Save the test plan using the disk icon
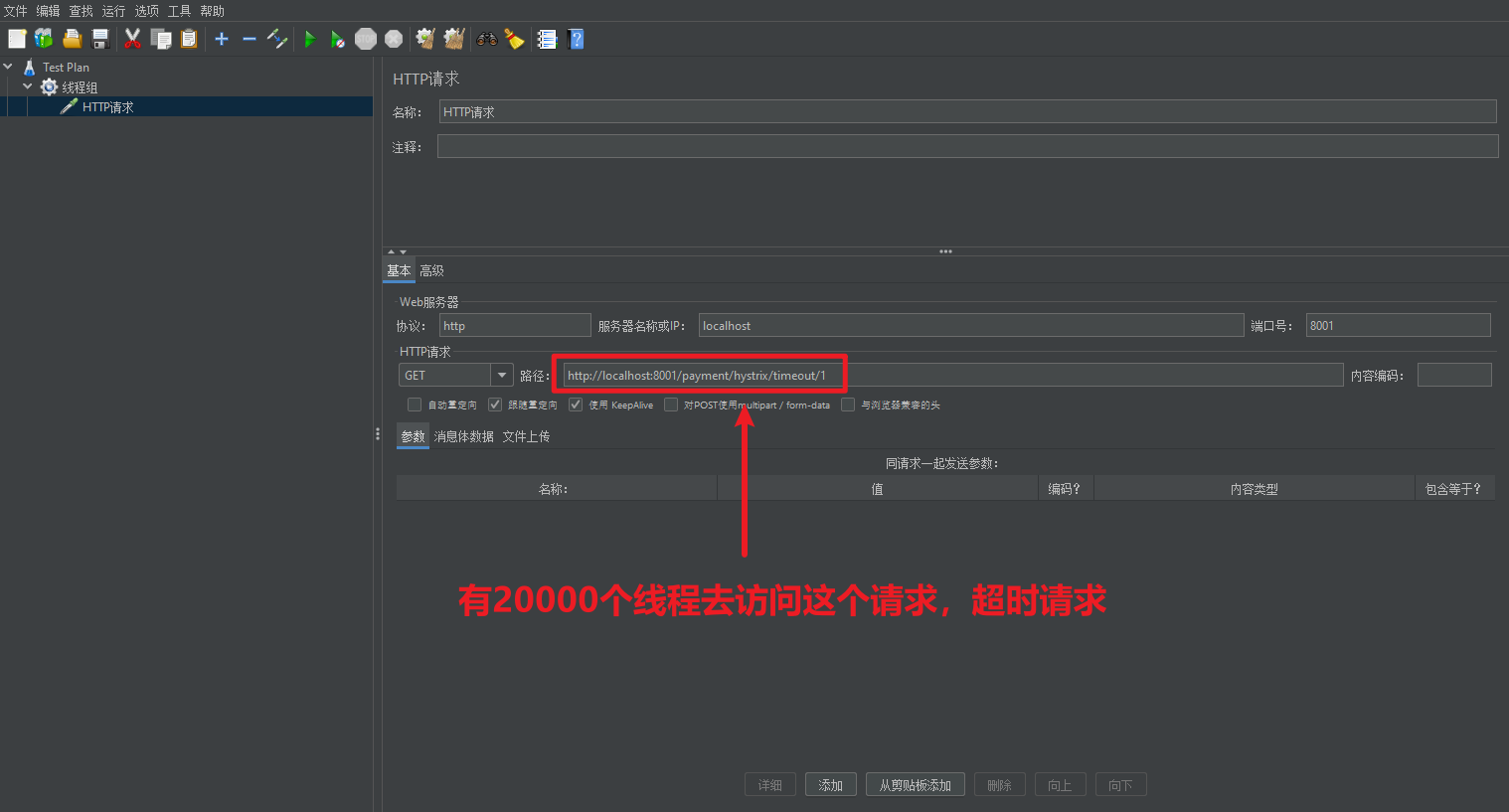 pos(100,39)
